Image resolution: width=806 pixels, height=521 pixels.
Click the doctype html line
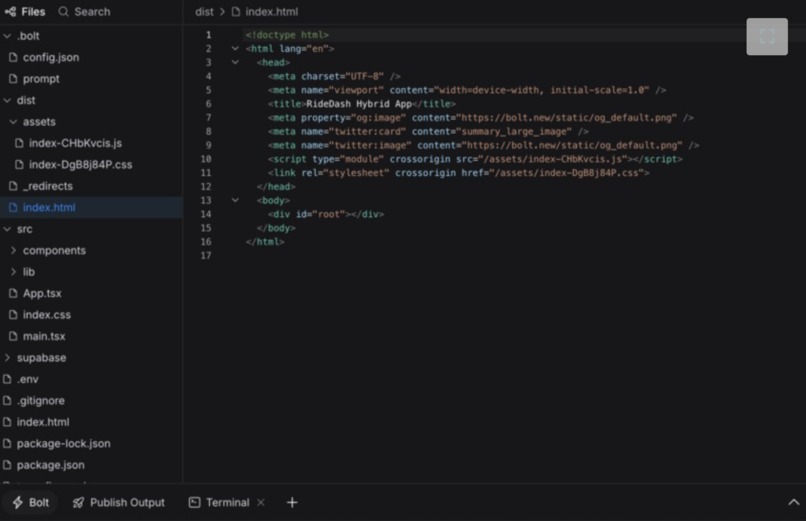coord(287,35)
